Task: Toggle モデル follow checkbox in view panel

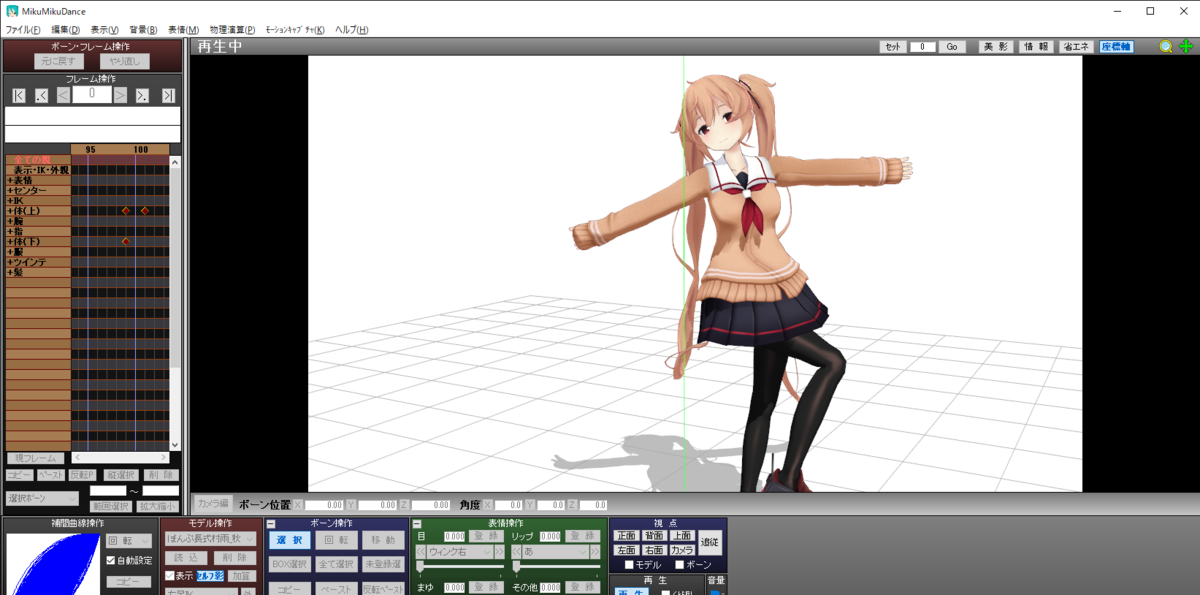Action: point(629,565)
